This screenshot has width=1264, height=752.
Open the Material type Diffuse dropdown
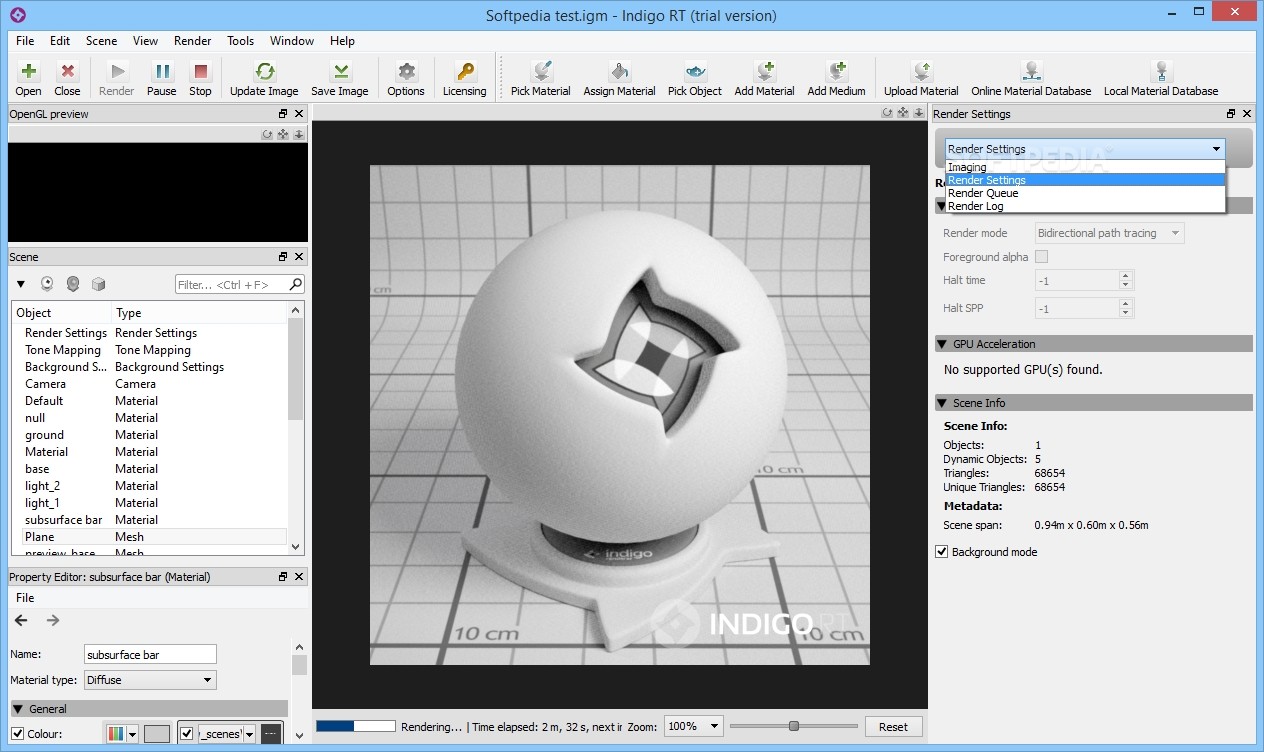click(x=150, y=680)
